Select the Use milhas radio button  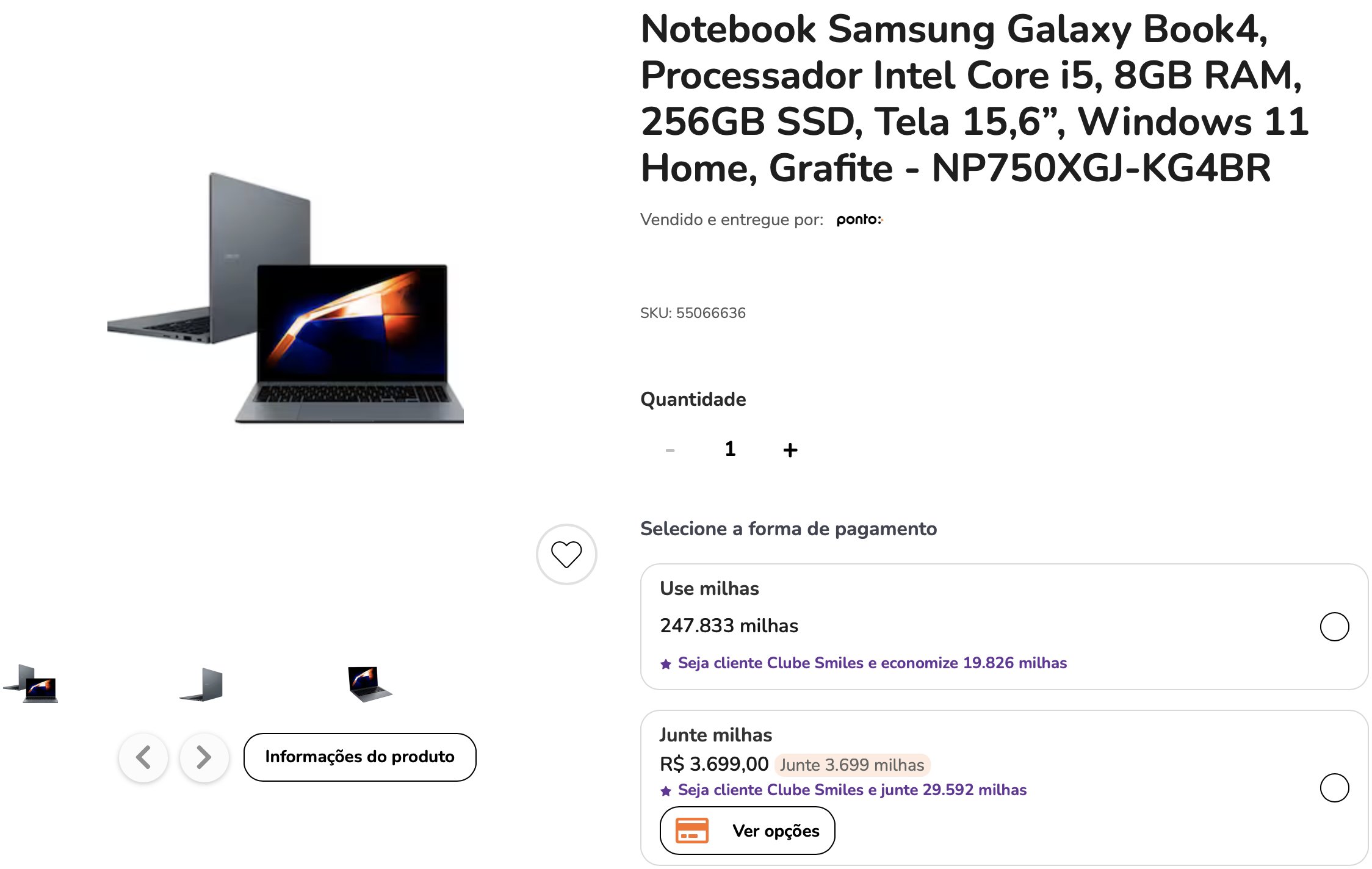(x=1334, y=627)
